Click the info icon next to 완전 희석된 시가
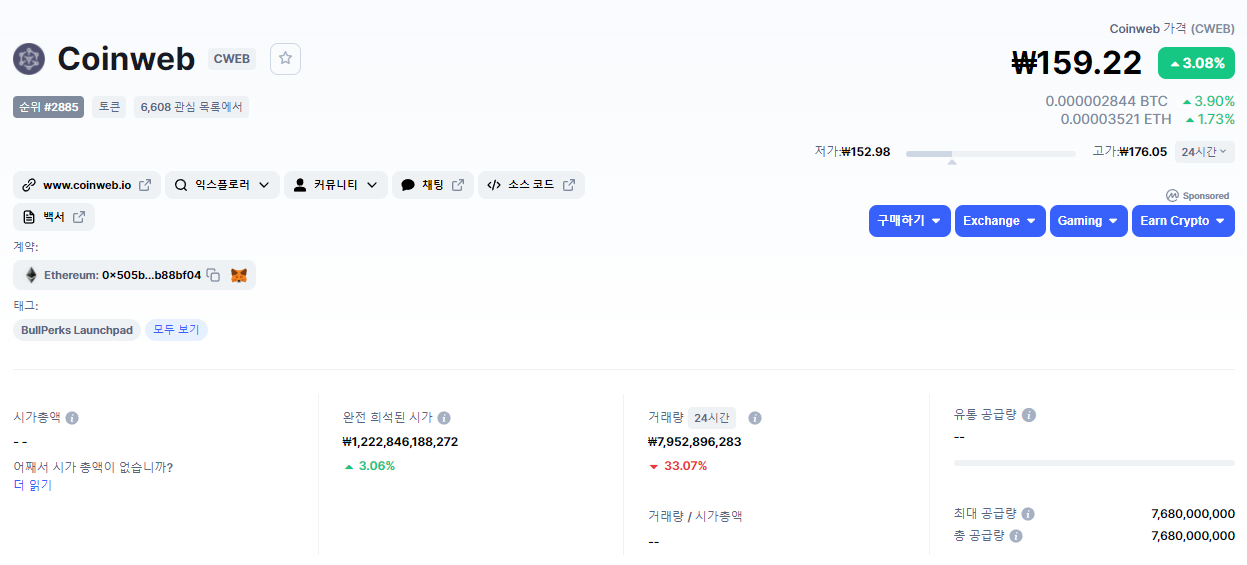 (x=444, y=418)
